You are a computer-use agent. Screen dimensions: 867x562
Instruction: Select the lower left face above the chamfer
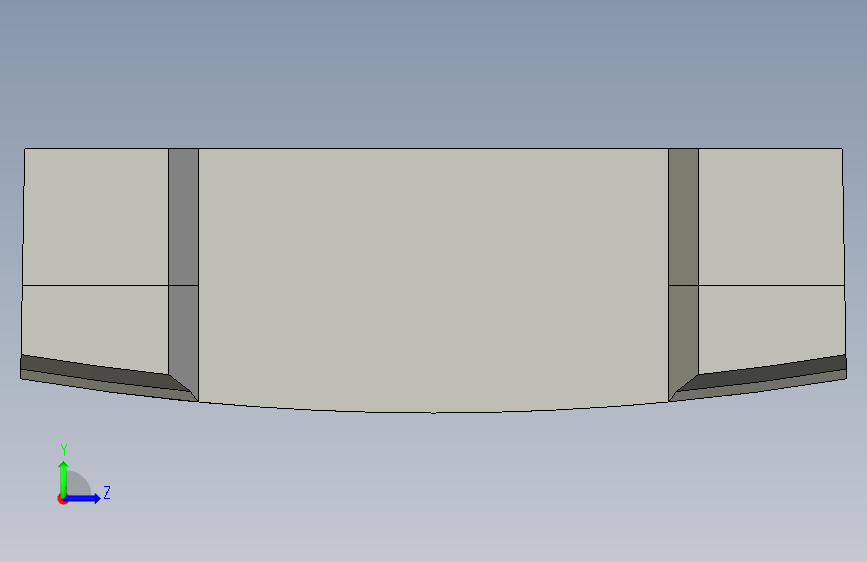pyautogui.click(x=95, y=325)
